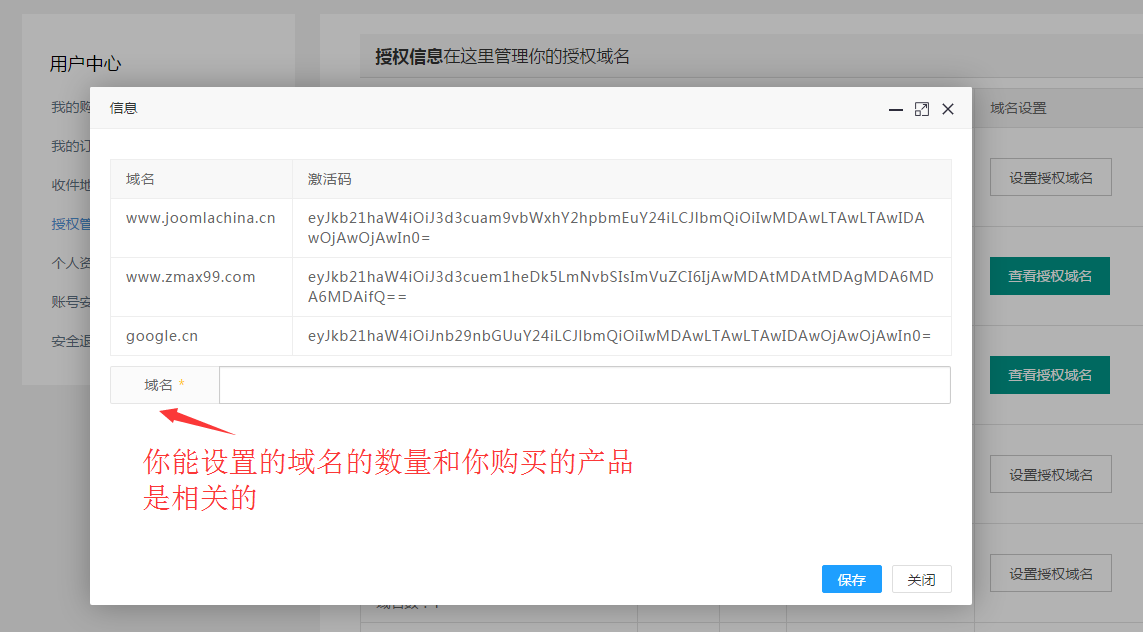
Task: Click the 激活码 table column header
Action: tap(330, 179)
